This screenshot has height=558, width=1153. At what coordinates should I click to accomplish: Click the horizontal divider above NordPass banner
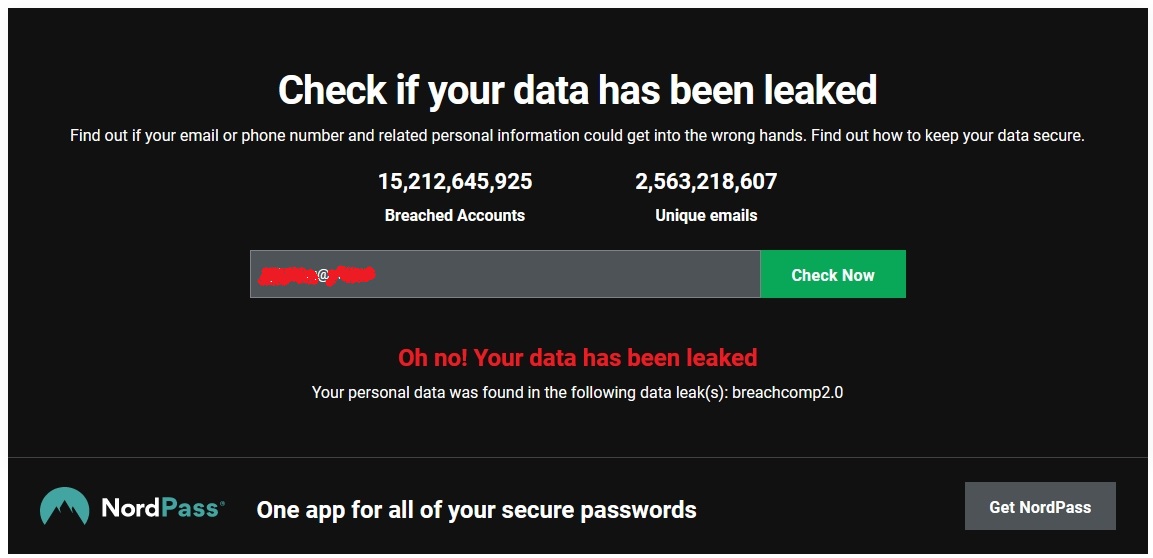(x=577, y=457)
